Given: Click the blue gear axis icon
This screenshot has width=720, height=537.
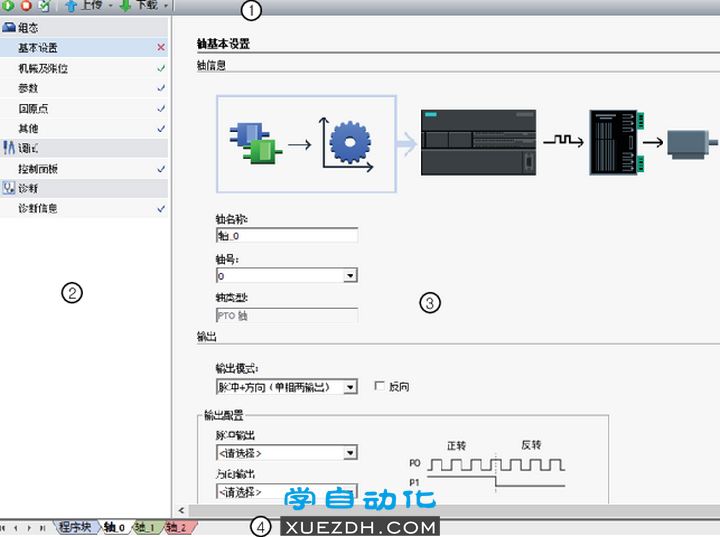Looking at the screenshot, I should (x=348, y=144).
